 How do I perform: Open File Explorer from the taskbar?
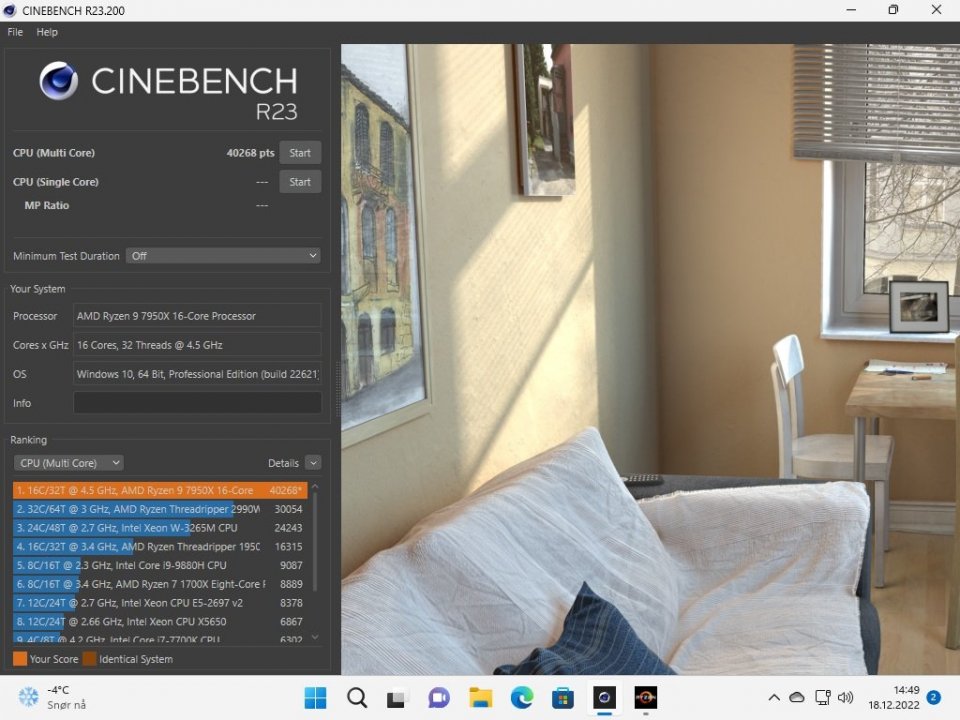tap(480, 697)
